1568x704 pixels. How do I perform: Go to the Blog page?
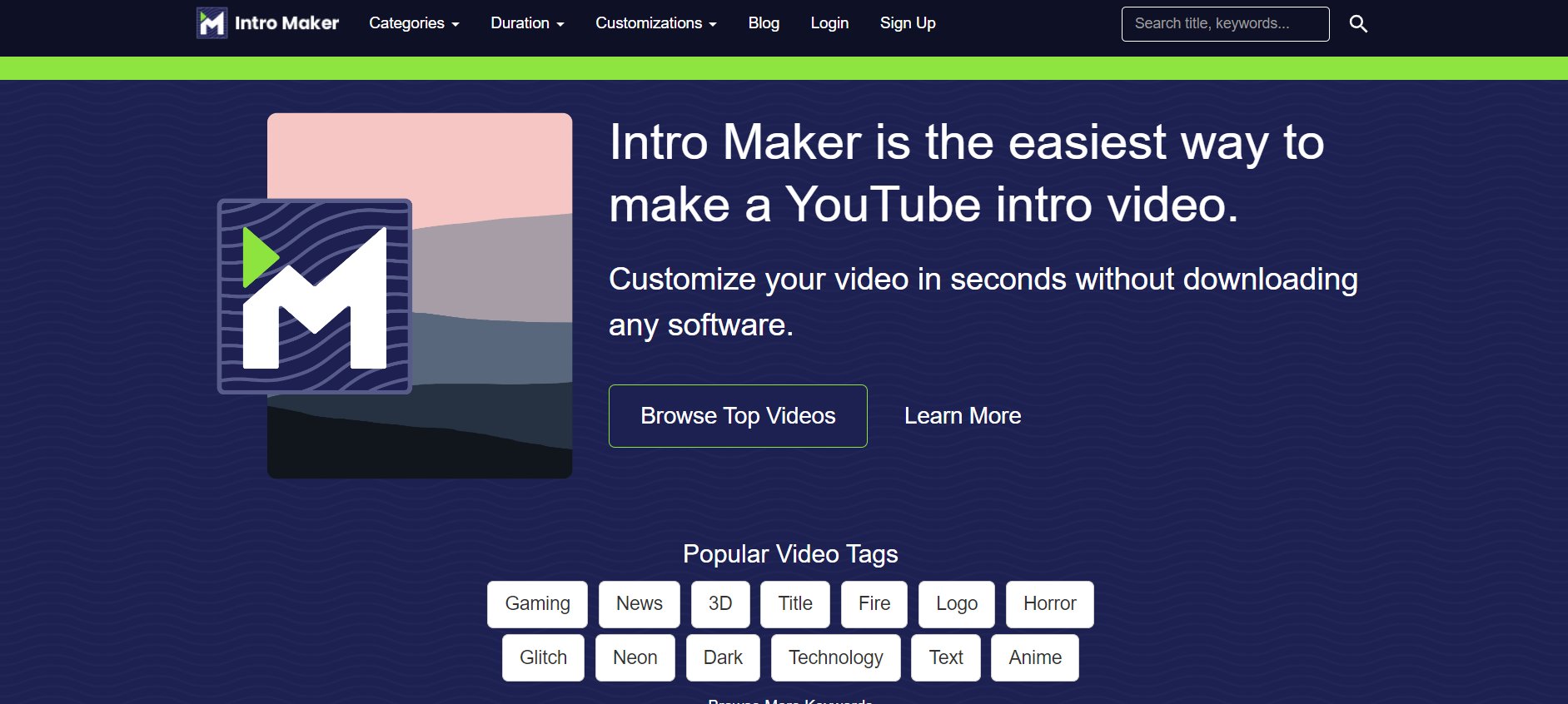click(764, 23)
